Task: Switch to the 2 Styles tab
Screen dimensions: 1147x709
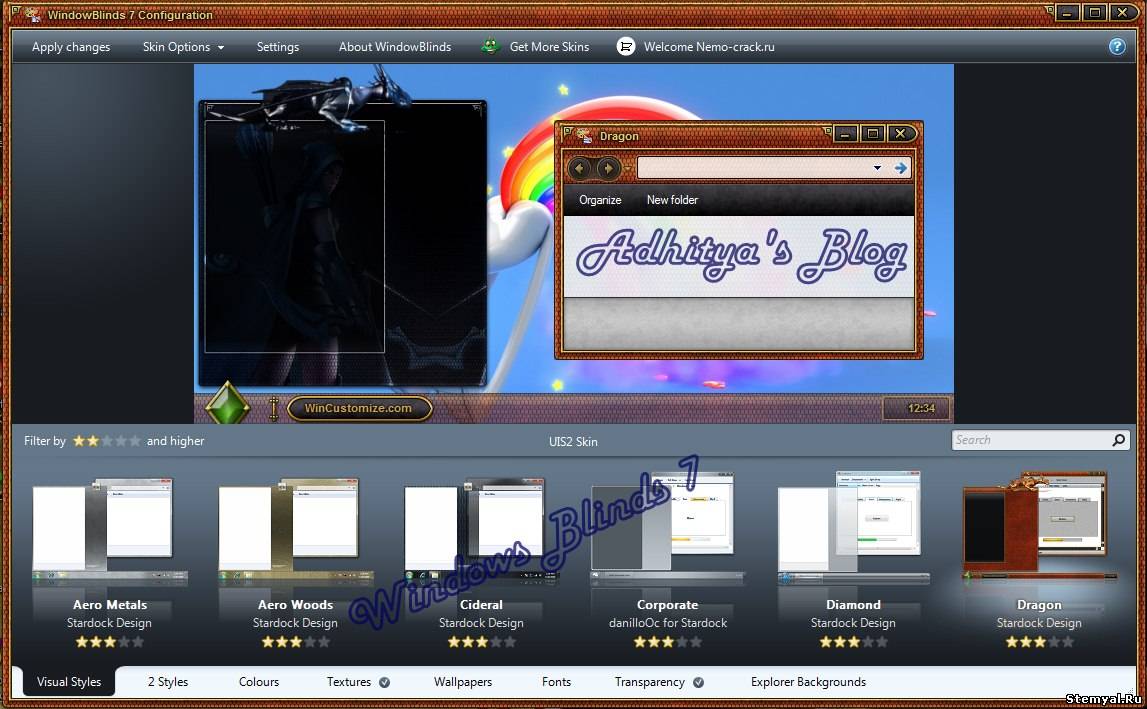Action: pyautogui.click(x=168, y=682)
